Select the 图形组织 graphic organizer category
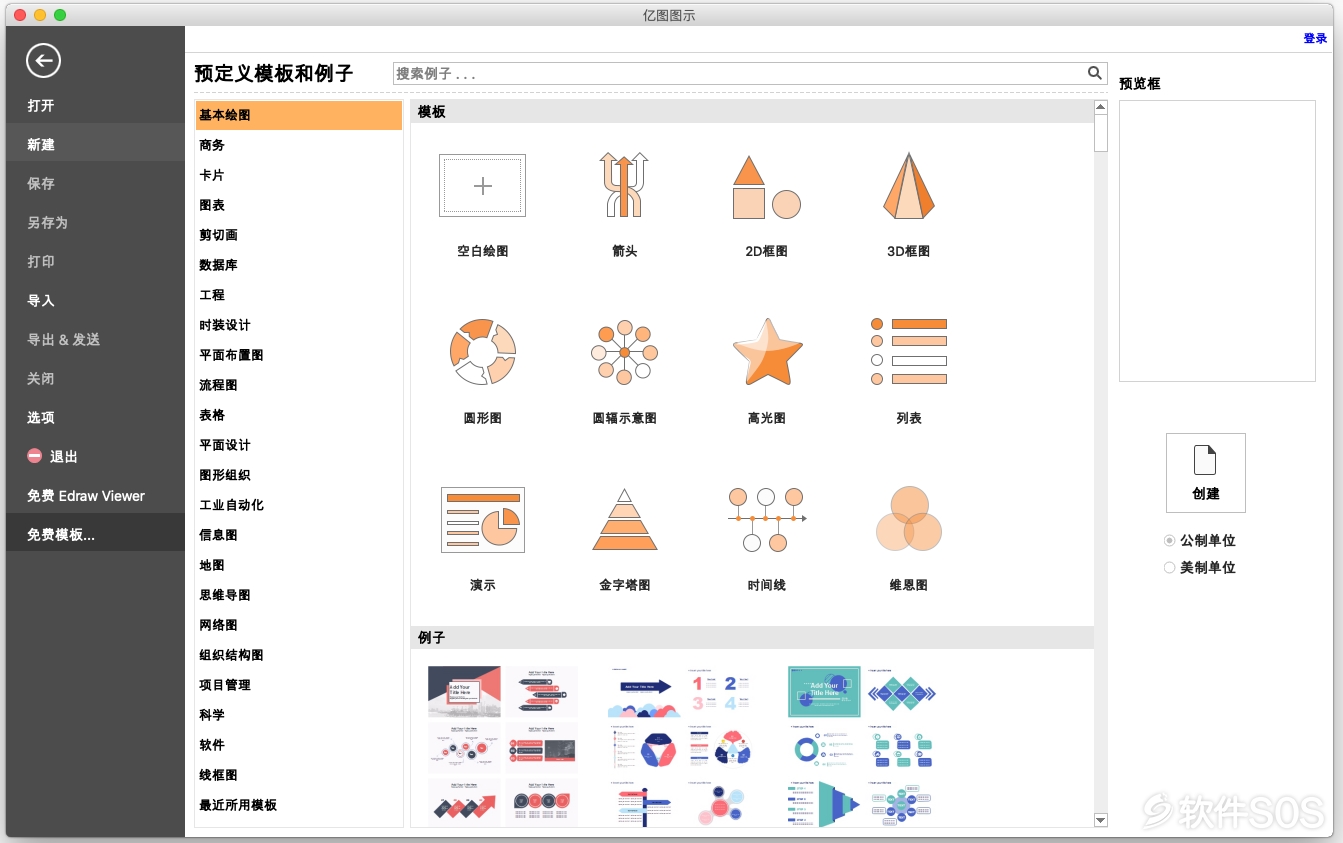The width and height of the screenshot is (1343, 843). (x=299, y=475)
